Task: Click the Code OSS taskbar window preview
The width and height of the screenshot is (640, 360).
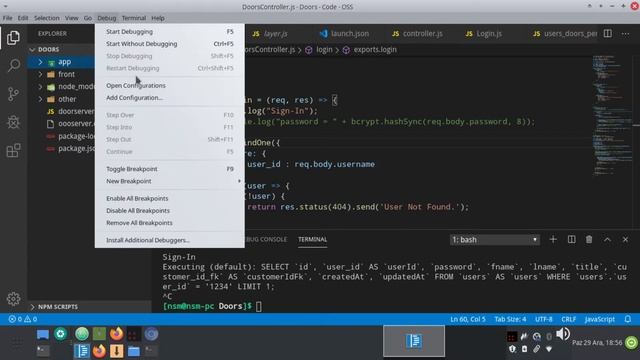Action: pyautogui.click(x=414, y=341)
